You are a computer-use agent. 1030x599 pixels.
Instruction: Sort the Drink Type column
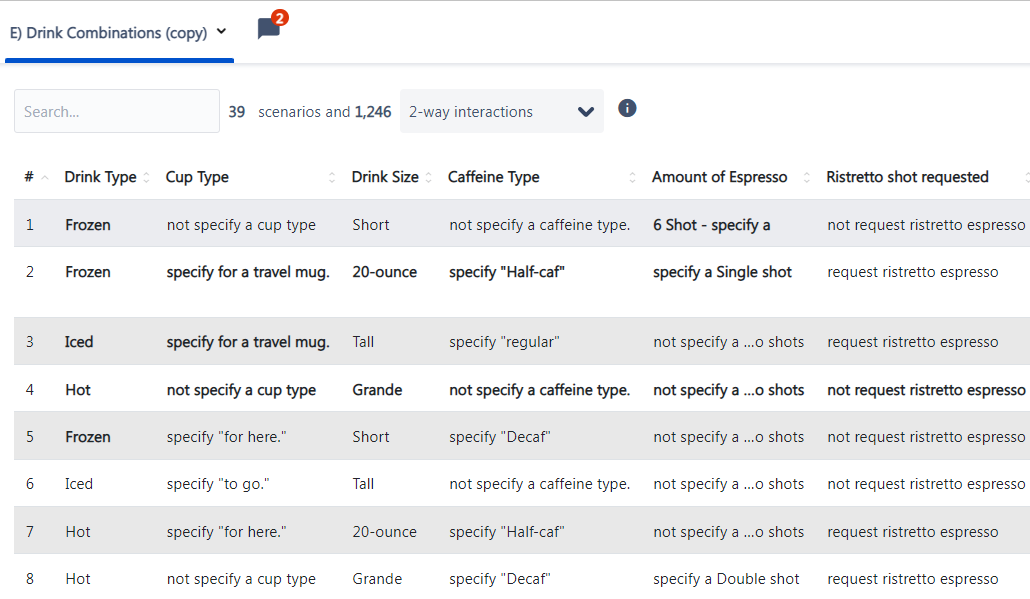click(146, 177)
